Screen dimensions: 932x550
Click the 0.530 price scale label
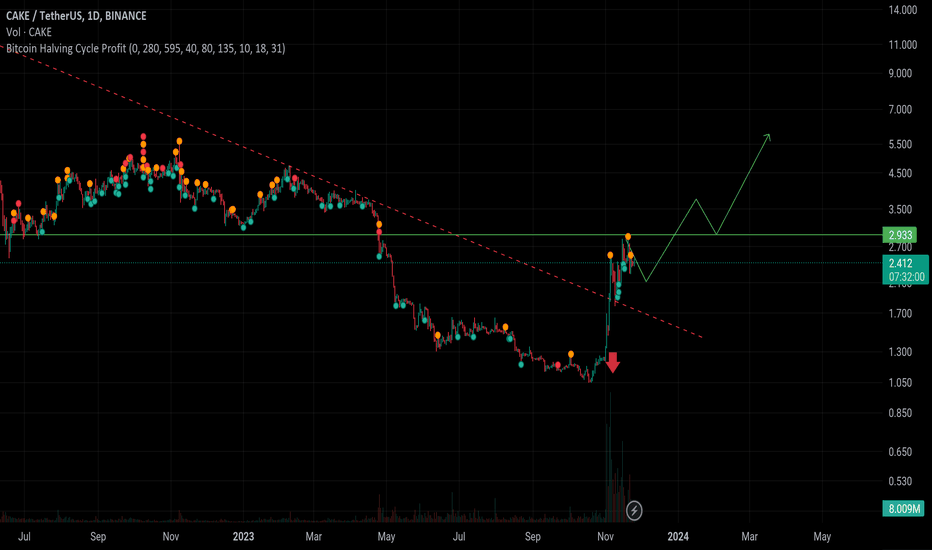click(902, 481)
